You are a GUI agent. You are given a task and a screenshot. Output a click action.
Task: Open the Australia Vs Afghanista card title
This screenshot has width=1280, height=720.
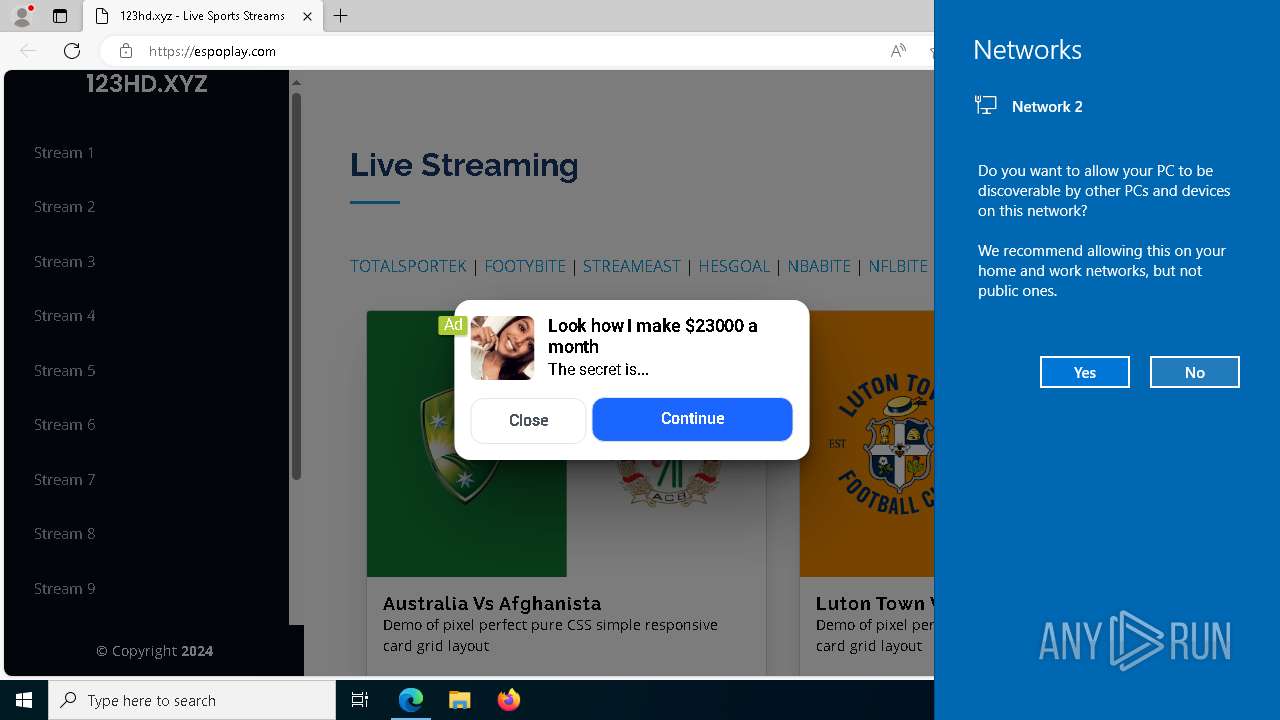[492, 604]
